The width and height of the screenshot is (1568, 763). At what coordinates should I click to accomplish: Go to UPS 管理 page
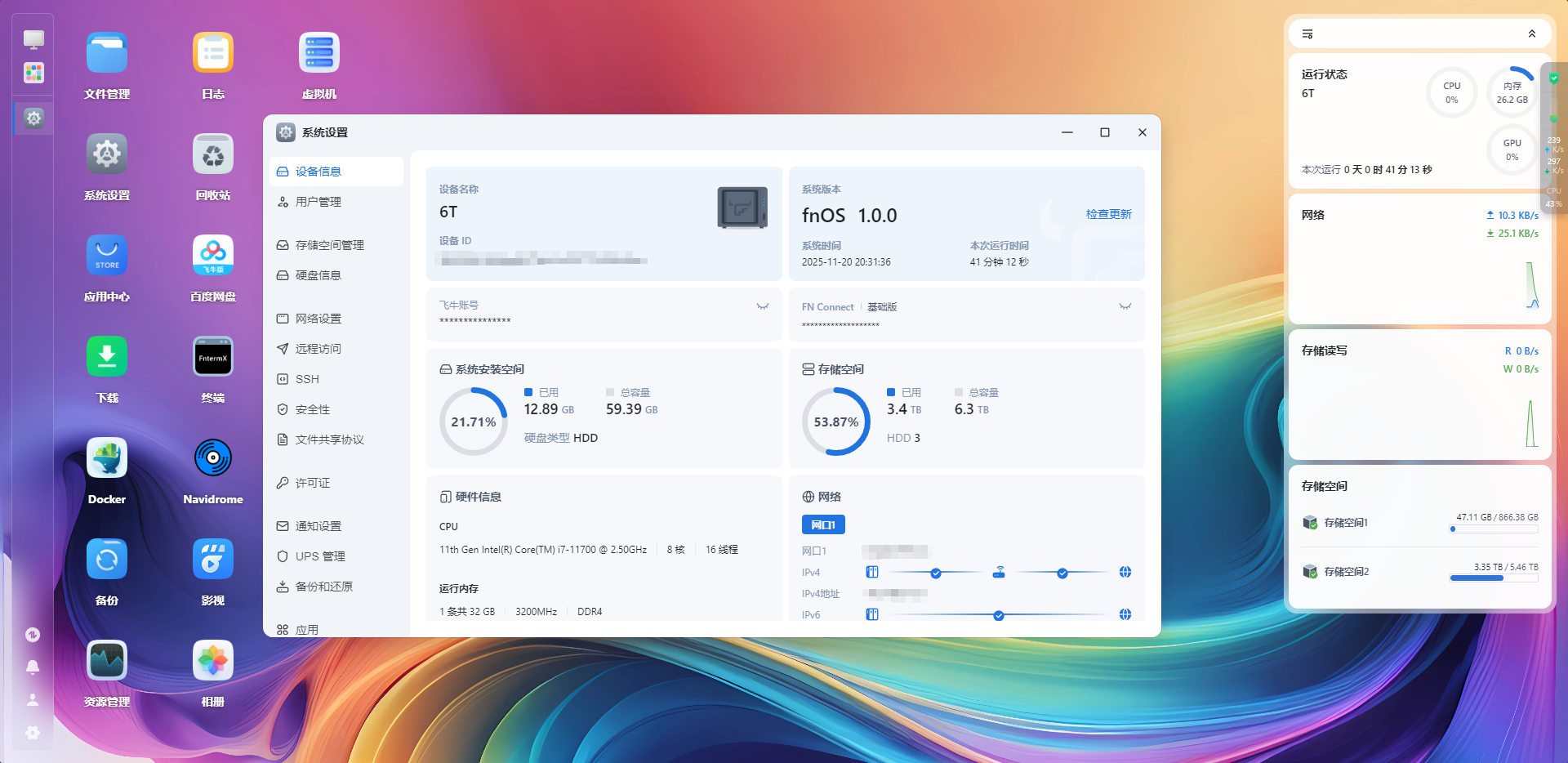[x=336, y=556]
